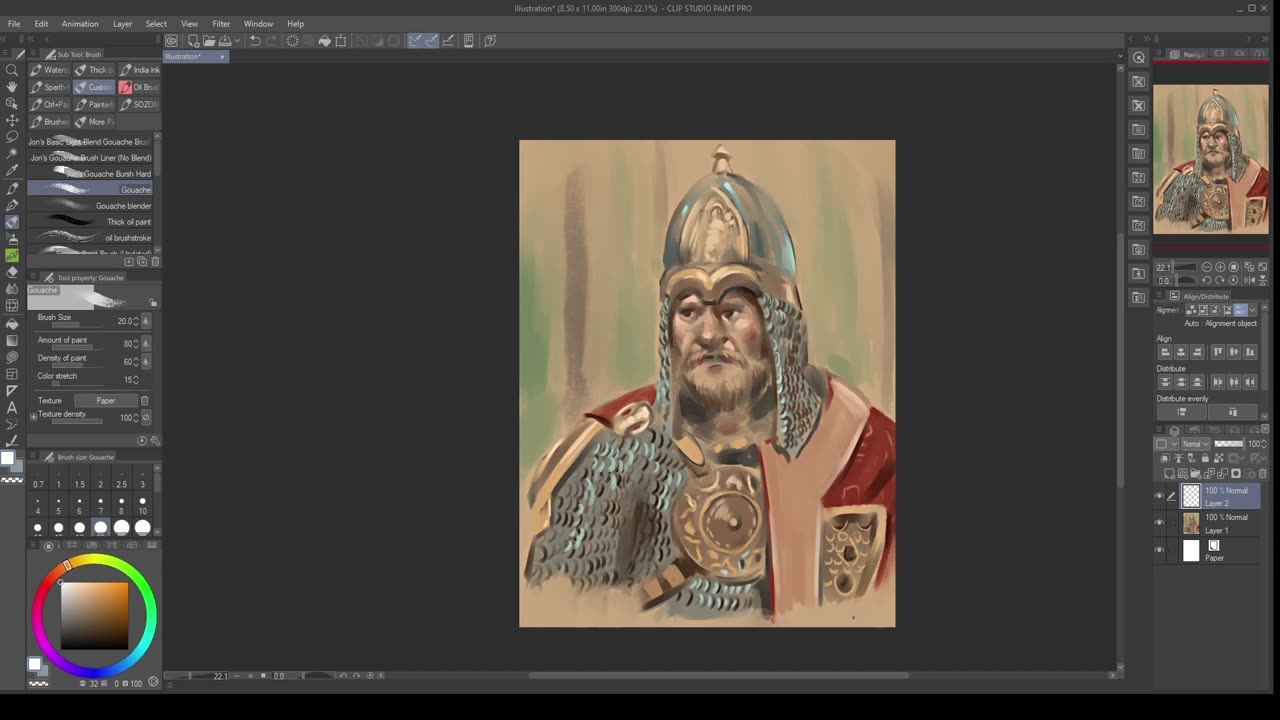Select the Oil Brush sub tool group
Image resolution: width=1280 pixels, height=720 pixels.
139,87
